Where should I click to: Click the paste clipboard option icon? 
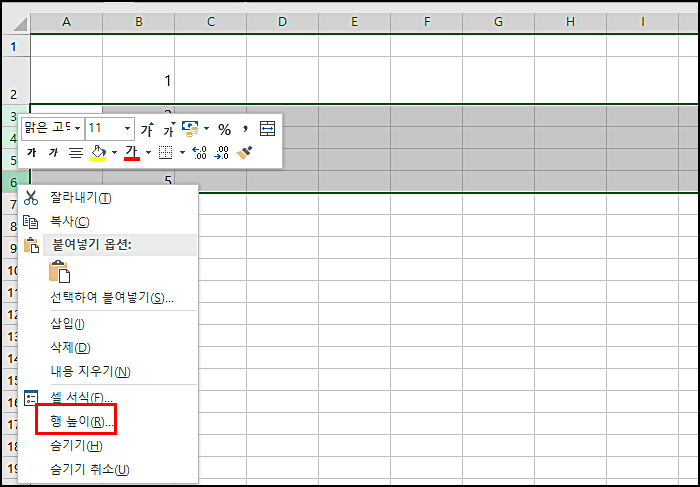(59, 271)
